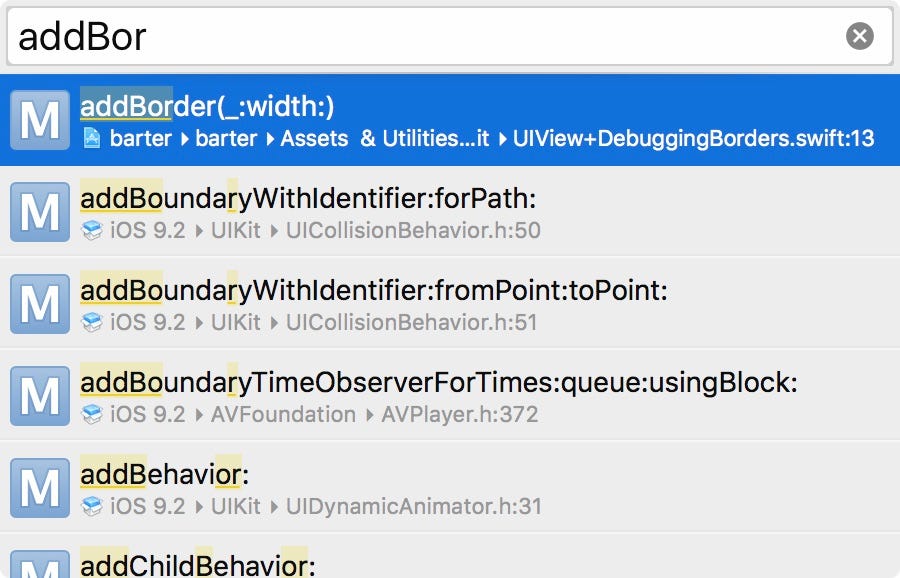Click the framework icon beside the AVFoundation path
Image resolution: width=900 pixels, height=578 pixels.
pyautogui.click(x=92, y=414)
